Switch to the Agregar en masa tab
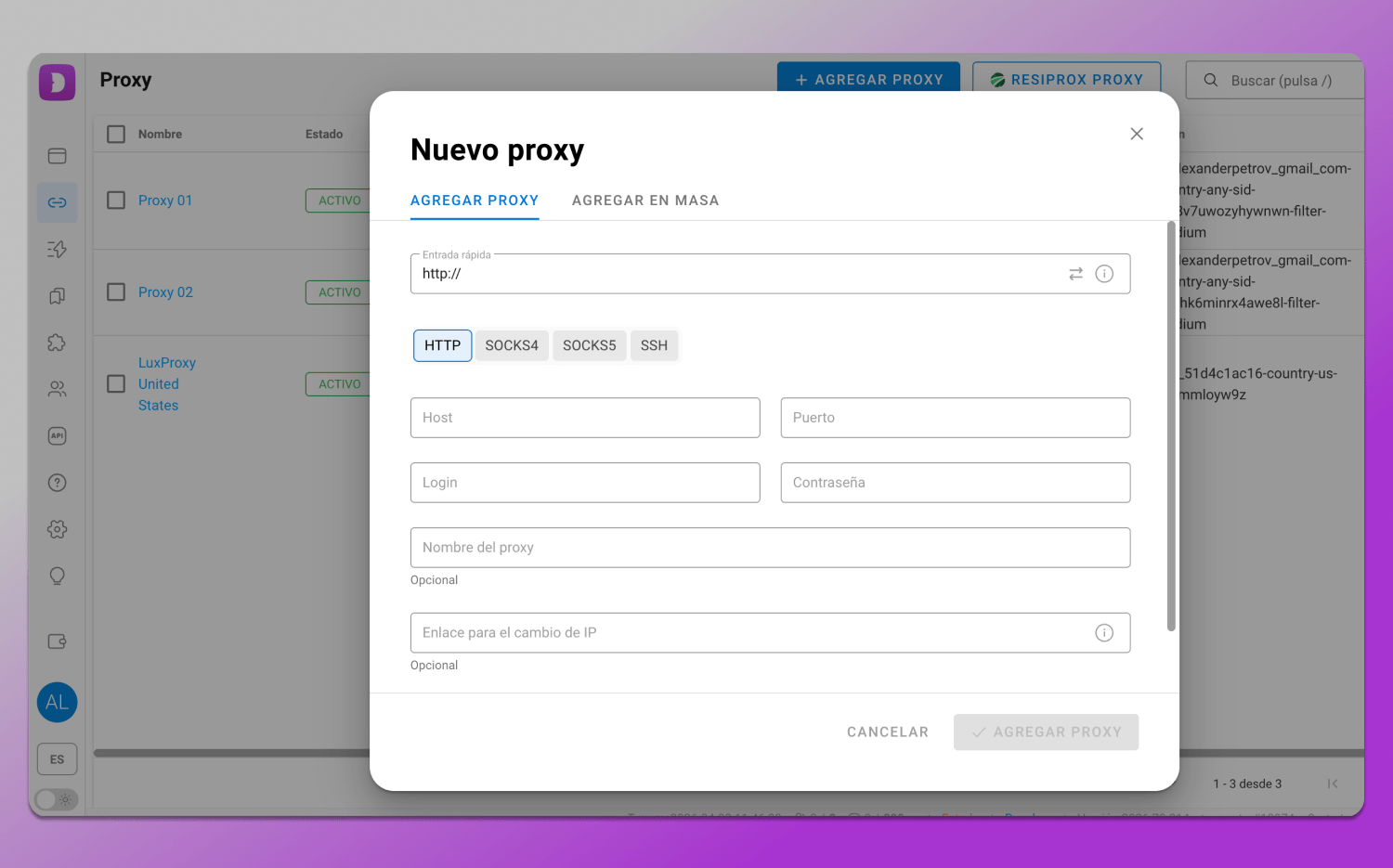The image size is (1393, 868). click(x=645, y=201)
